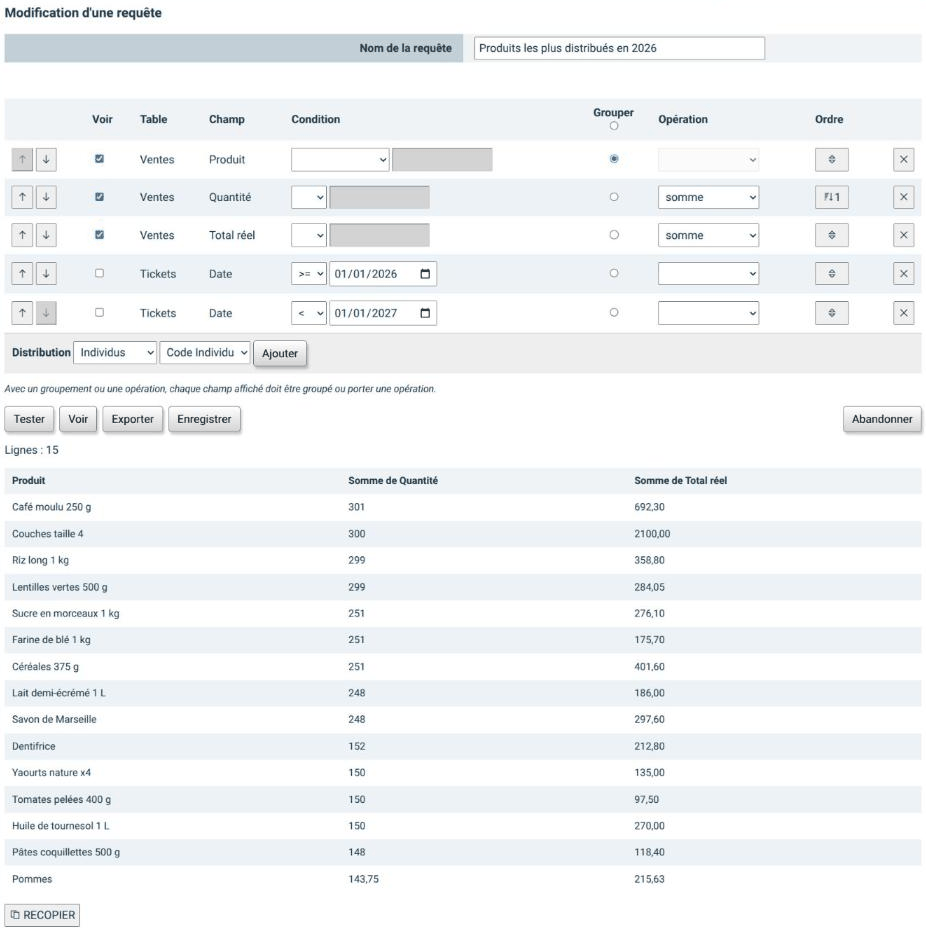The height and width of the screenshot is (930, 926).
Task: Open calendar picker for 01/01/2027 date
Action: [425, 313]
